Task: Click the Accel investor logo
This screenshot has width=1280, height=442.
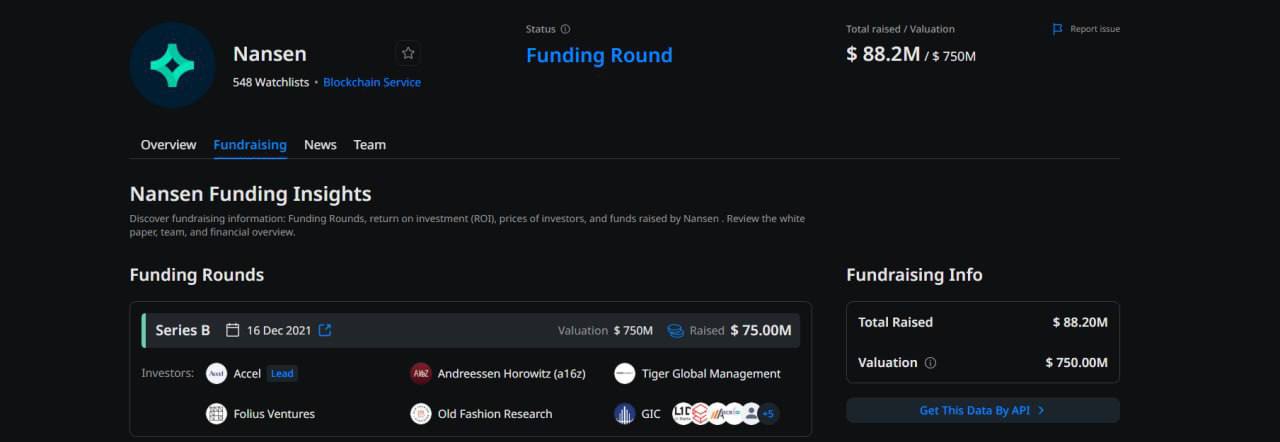Action: (216, 373)
